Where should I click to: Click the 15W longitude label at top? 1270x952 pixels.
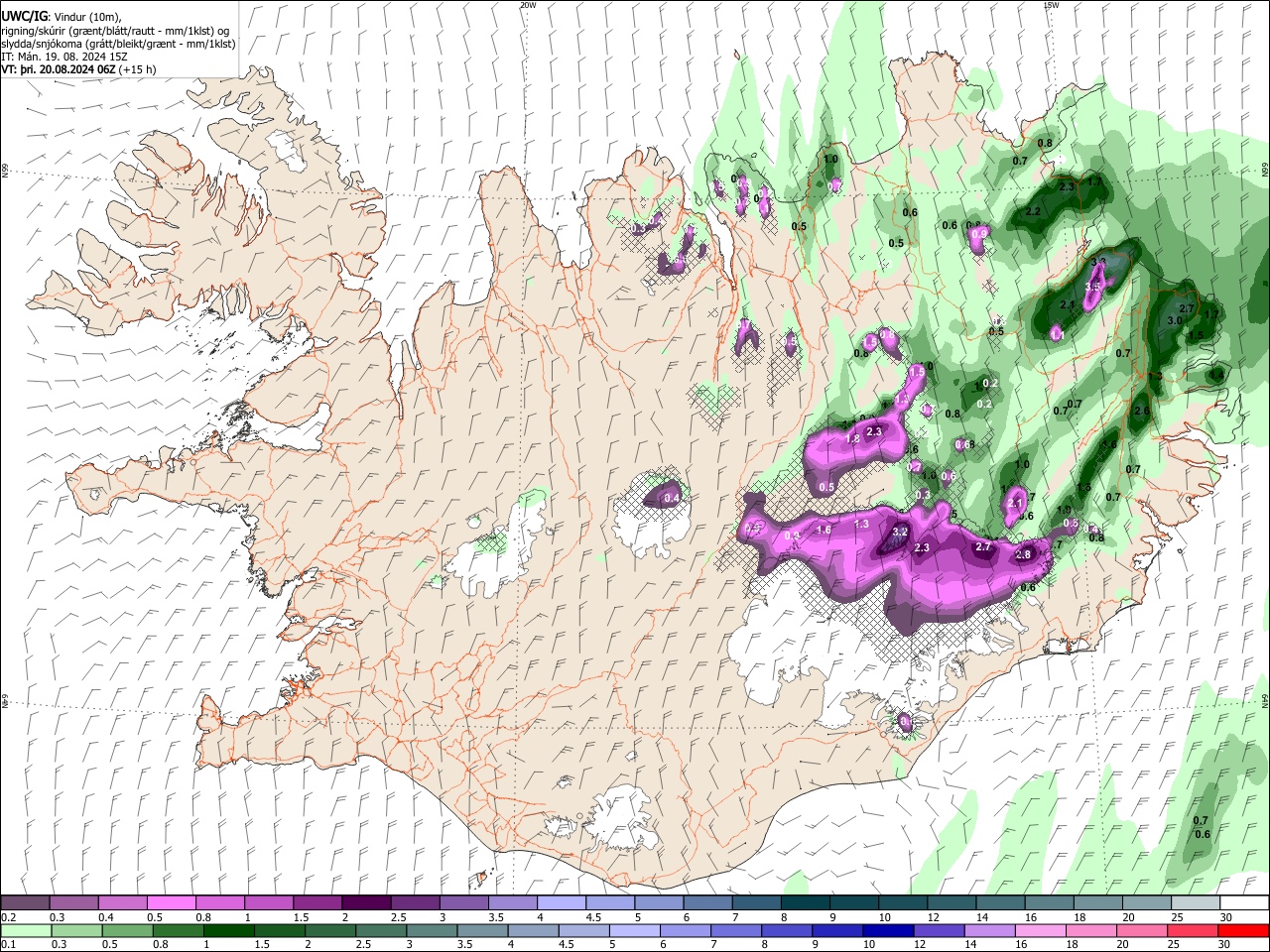[1051, 5]
